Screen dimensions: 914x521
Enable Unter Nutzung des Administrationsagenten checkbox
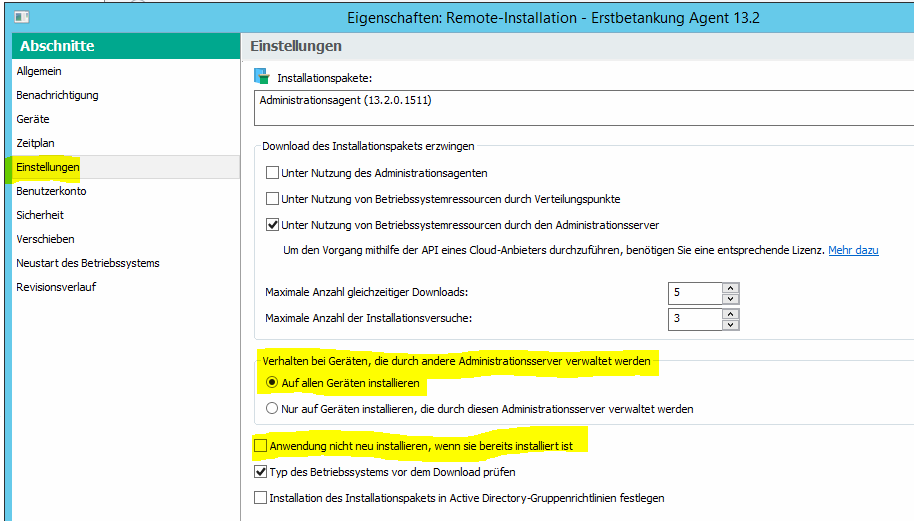pyautogui.click(x=272, y=173)
